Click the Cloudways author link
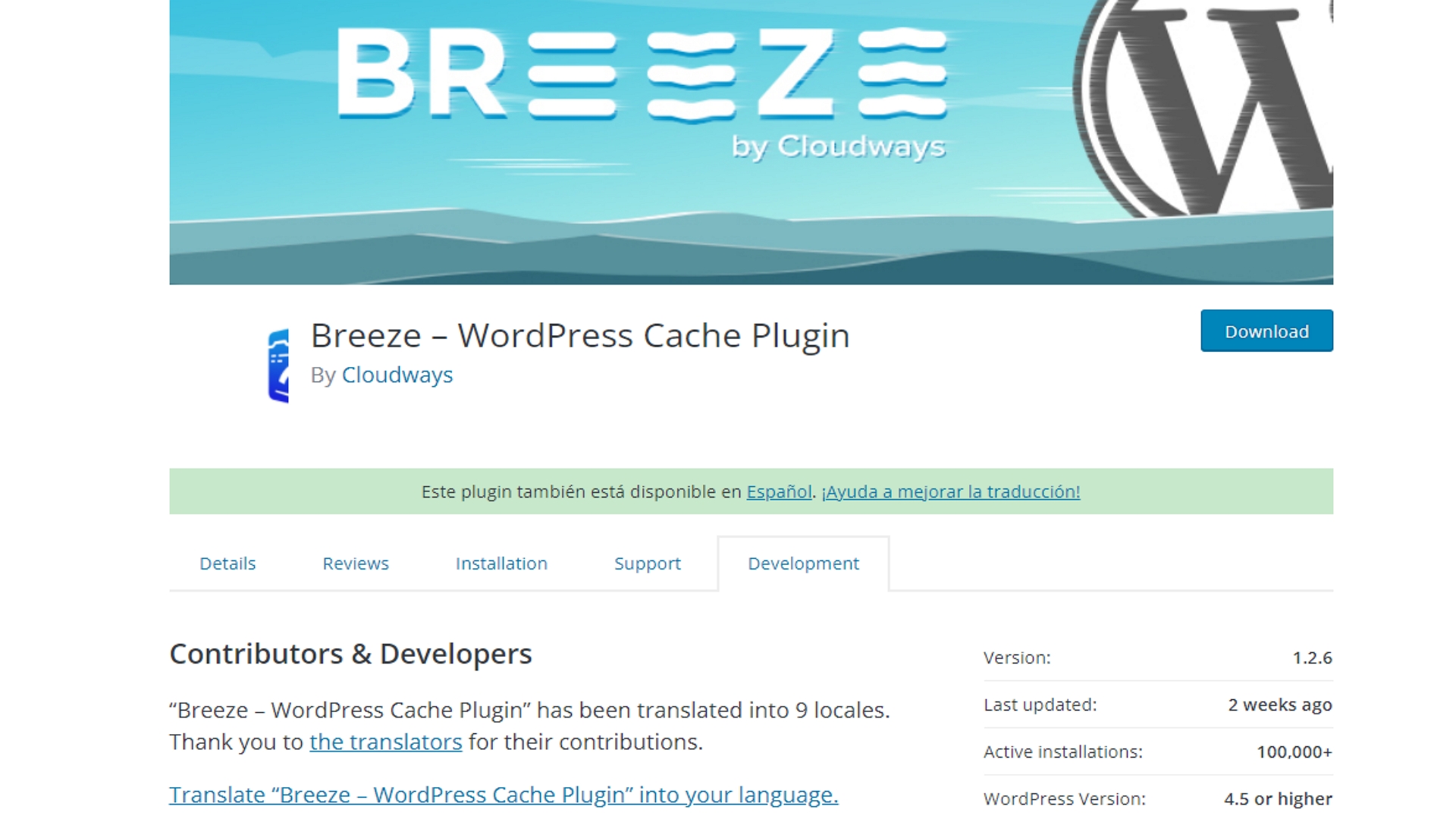 pyautogui.click(x=396, y=374)
